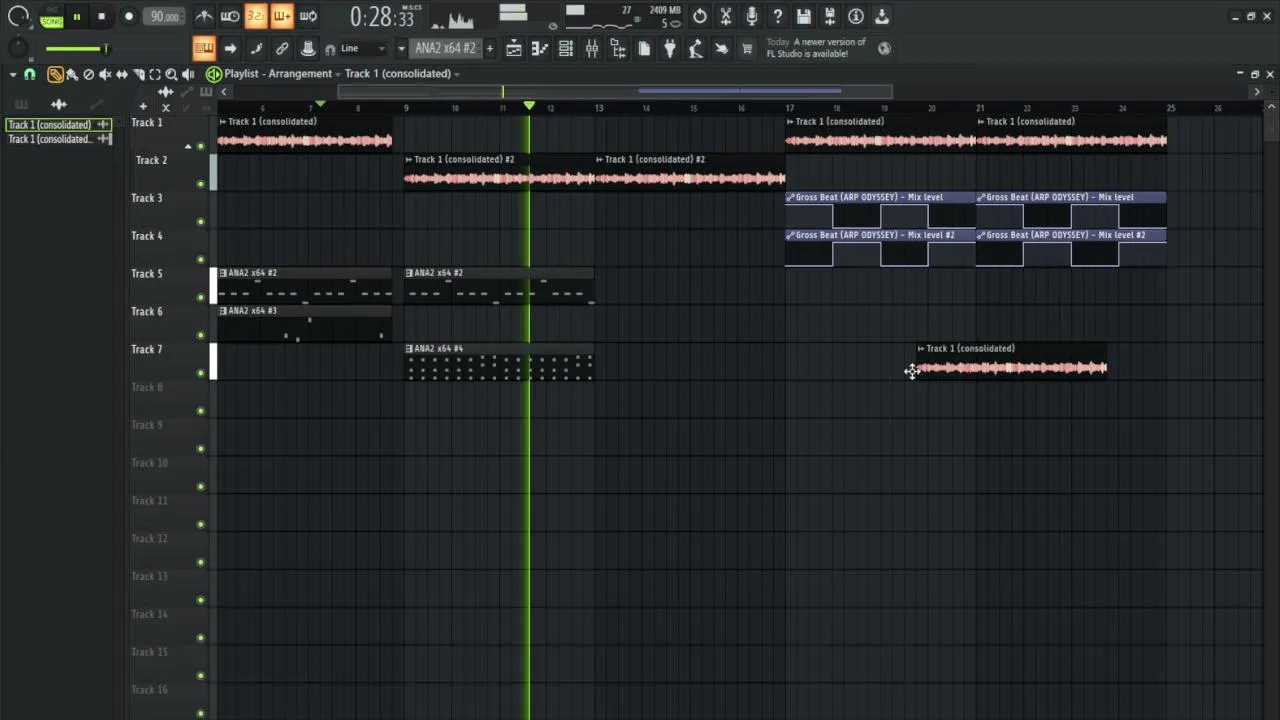Click the arrow left of pattern selector
The width and height of the screenshot is (1280, 720).
(x=401, y=48)
